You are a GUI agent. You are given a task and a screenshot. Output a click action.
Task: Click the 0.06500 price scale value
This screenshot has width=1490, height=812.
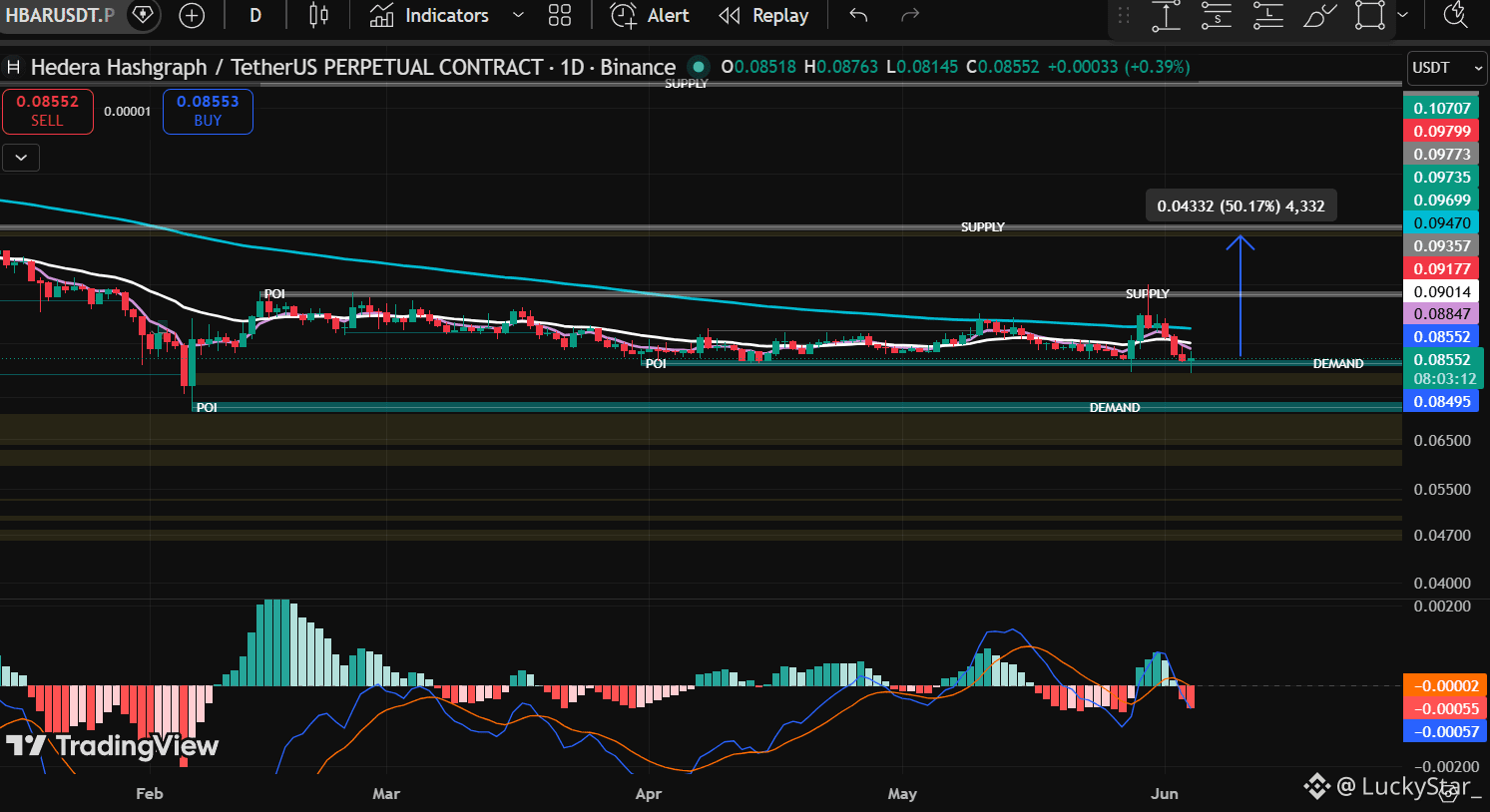[1442, 440]
